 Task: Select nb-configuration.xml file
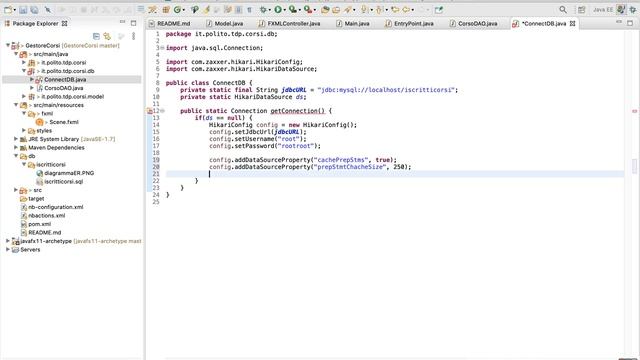click(x=56, y=207)
